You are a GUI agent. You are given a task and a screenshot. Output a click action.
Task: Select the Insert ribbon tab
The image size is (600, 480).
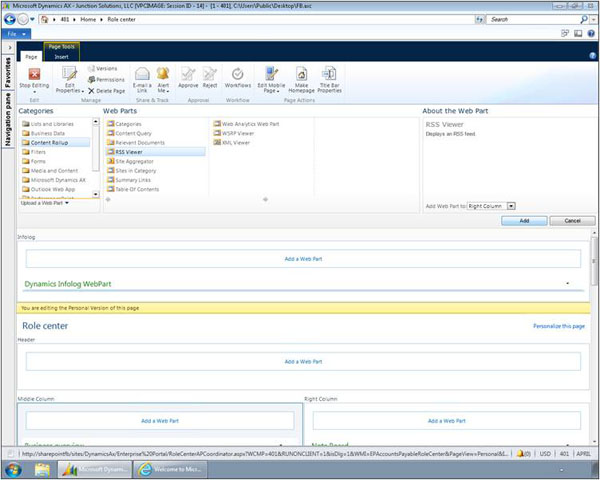(61, 57)
